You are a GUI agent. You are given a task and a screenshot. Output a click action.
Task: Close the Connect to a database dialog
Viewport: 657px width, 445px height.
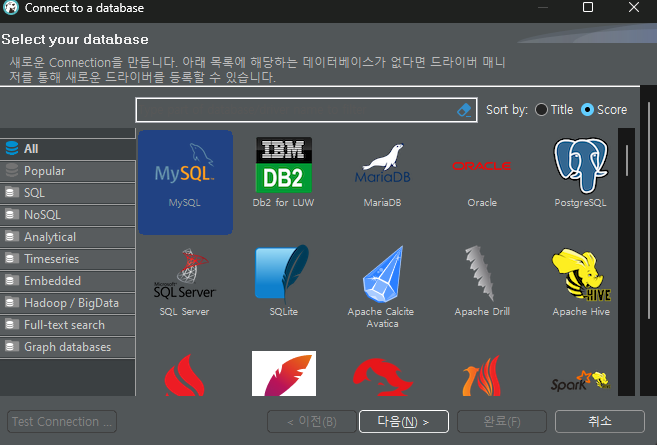click(634, 7)
